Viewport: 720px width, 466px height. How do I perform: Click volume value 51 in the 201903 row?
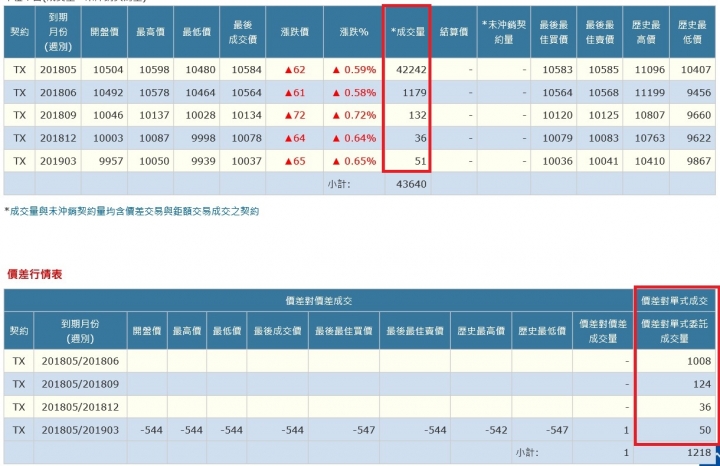click(x=420, y=161)
